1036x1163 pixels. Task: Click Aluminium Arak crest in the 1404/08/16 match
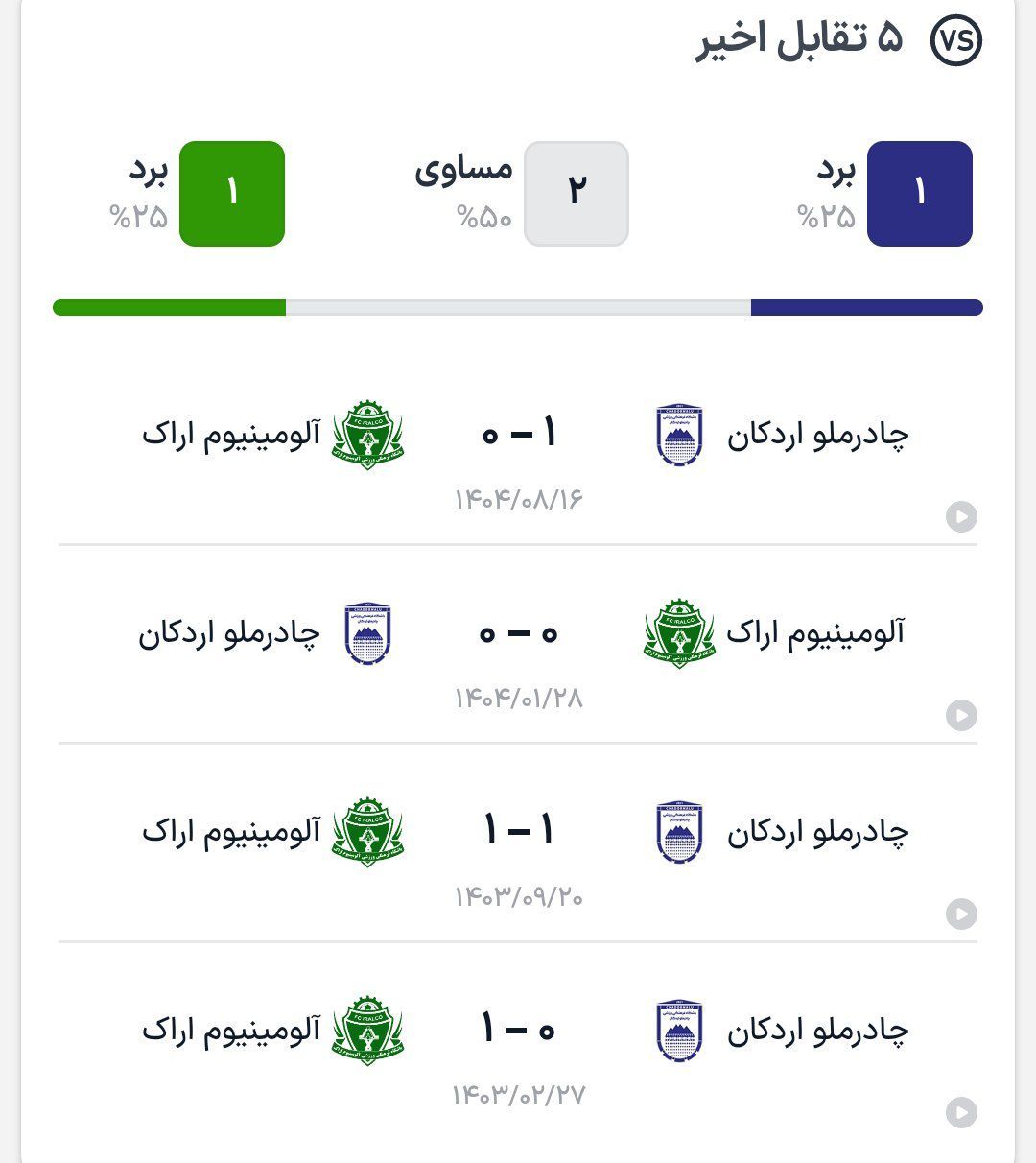pos(367,436)
